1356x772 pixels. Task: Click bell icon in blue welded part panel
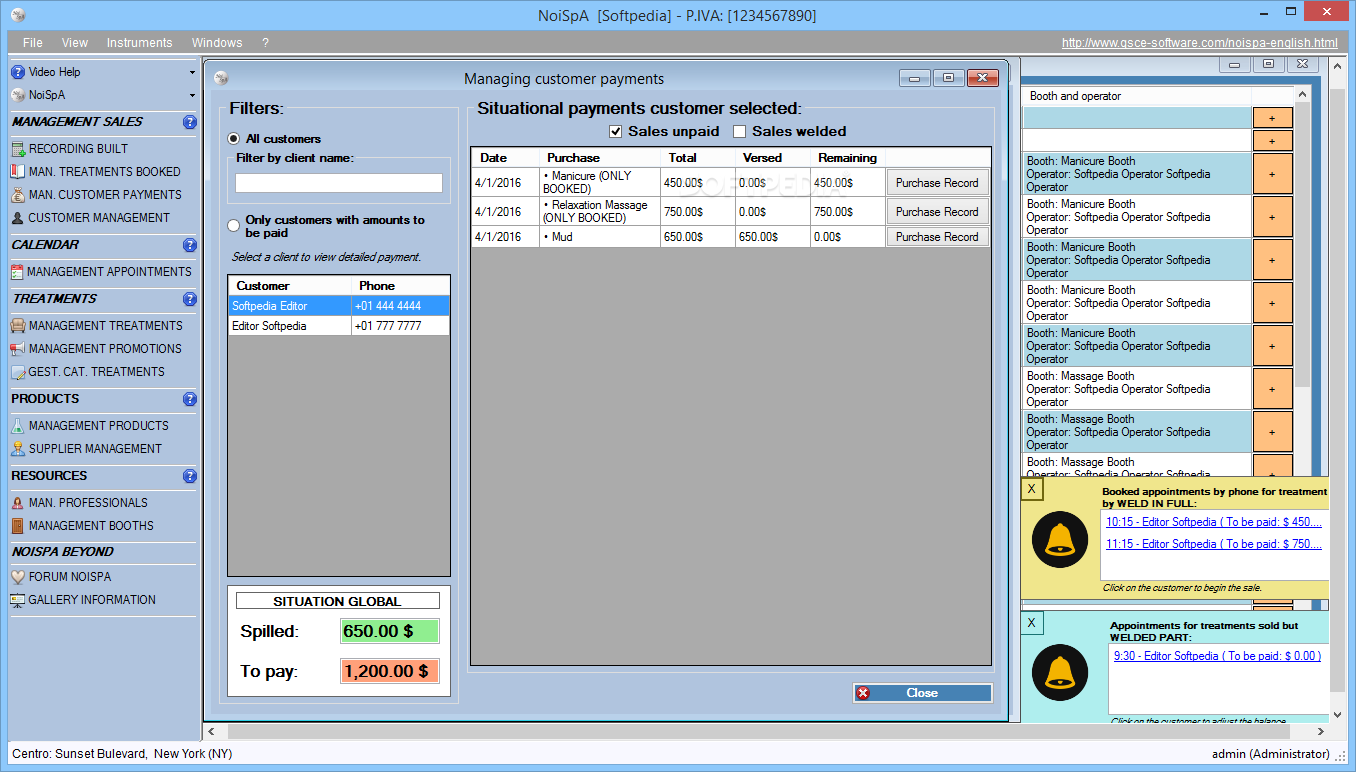tap(1060, 672)
